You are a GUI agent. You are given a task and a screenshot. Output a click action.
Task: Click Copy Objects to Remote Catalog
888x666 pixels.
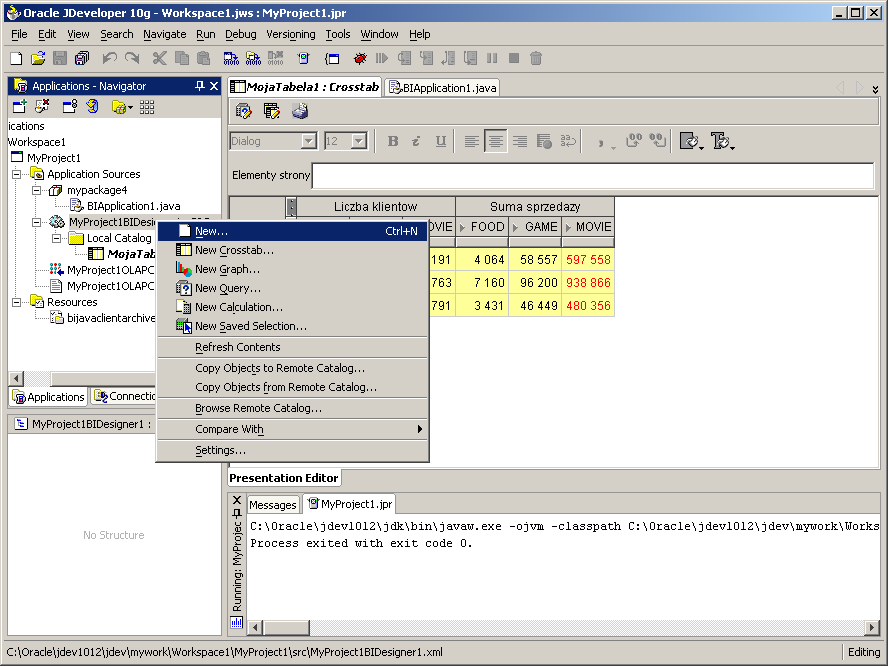pos(292,368)
